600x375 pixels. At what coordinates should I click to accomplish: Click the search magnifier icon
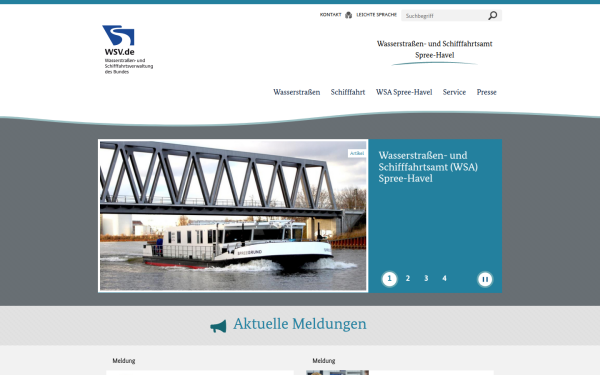coord(492,15)
